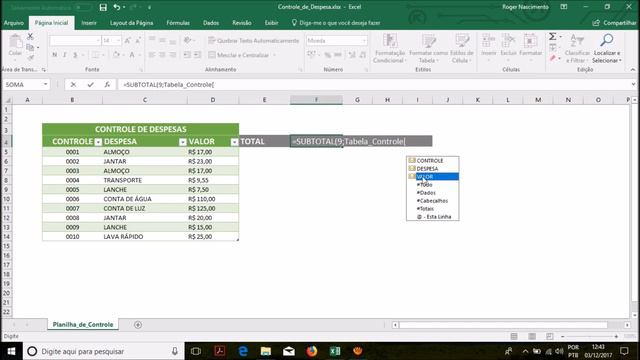The image size is (640, 360).
Task: Click the formula bar text
Action: (169, 85)
